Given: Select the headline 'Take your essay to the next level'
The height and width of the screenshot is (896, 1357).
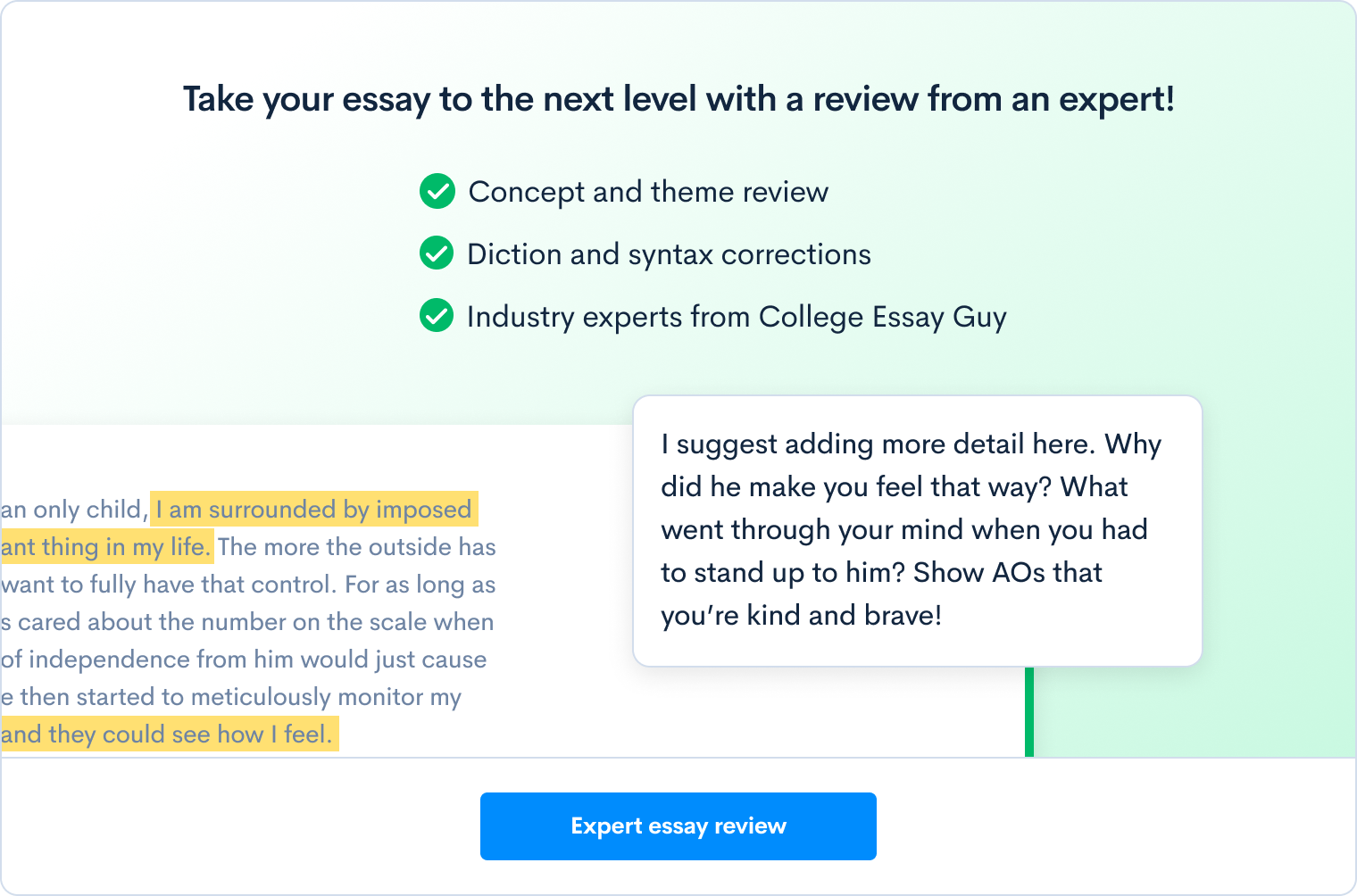Looking at the screenshot, I should pyautogui.click(x=678, y=99).
